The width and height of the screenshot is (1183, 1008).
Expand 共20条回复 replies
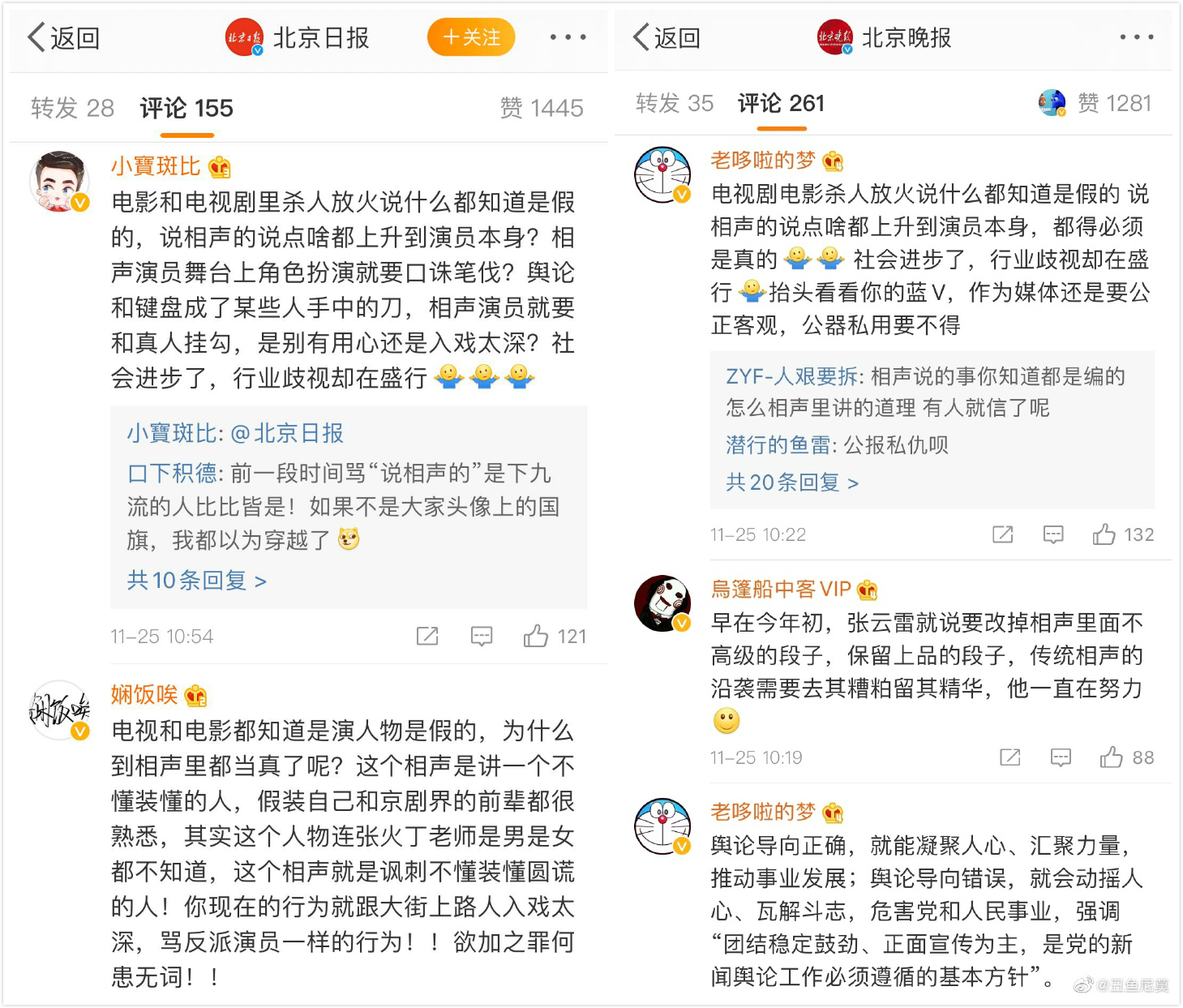[x=792, y=483]
